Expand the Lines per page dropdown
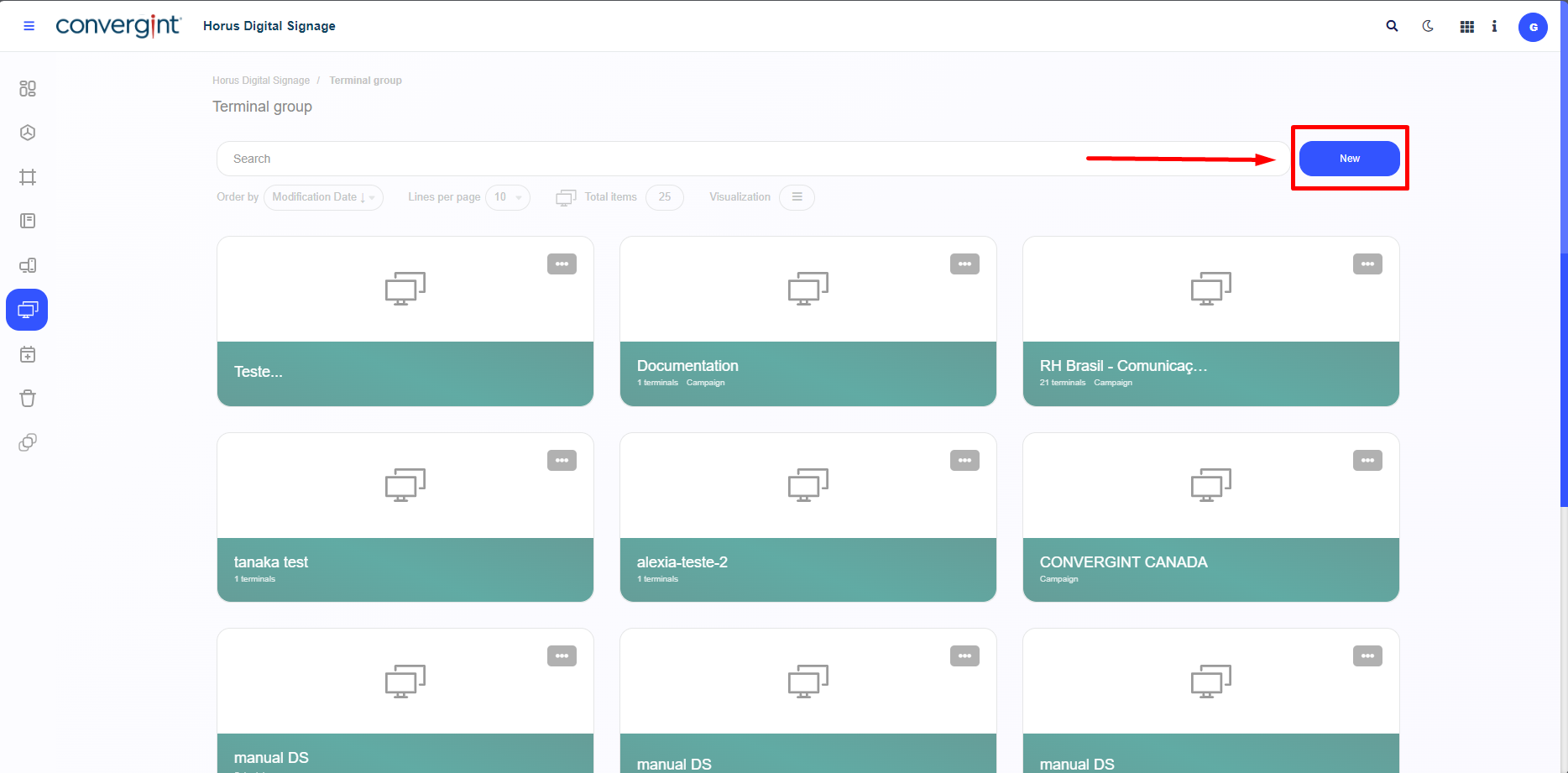1568x773 pixels. click(507, 197)
